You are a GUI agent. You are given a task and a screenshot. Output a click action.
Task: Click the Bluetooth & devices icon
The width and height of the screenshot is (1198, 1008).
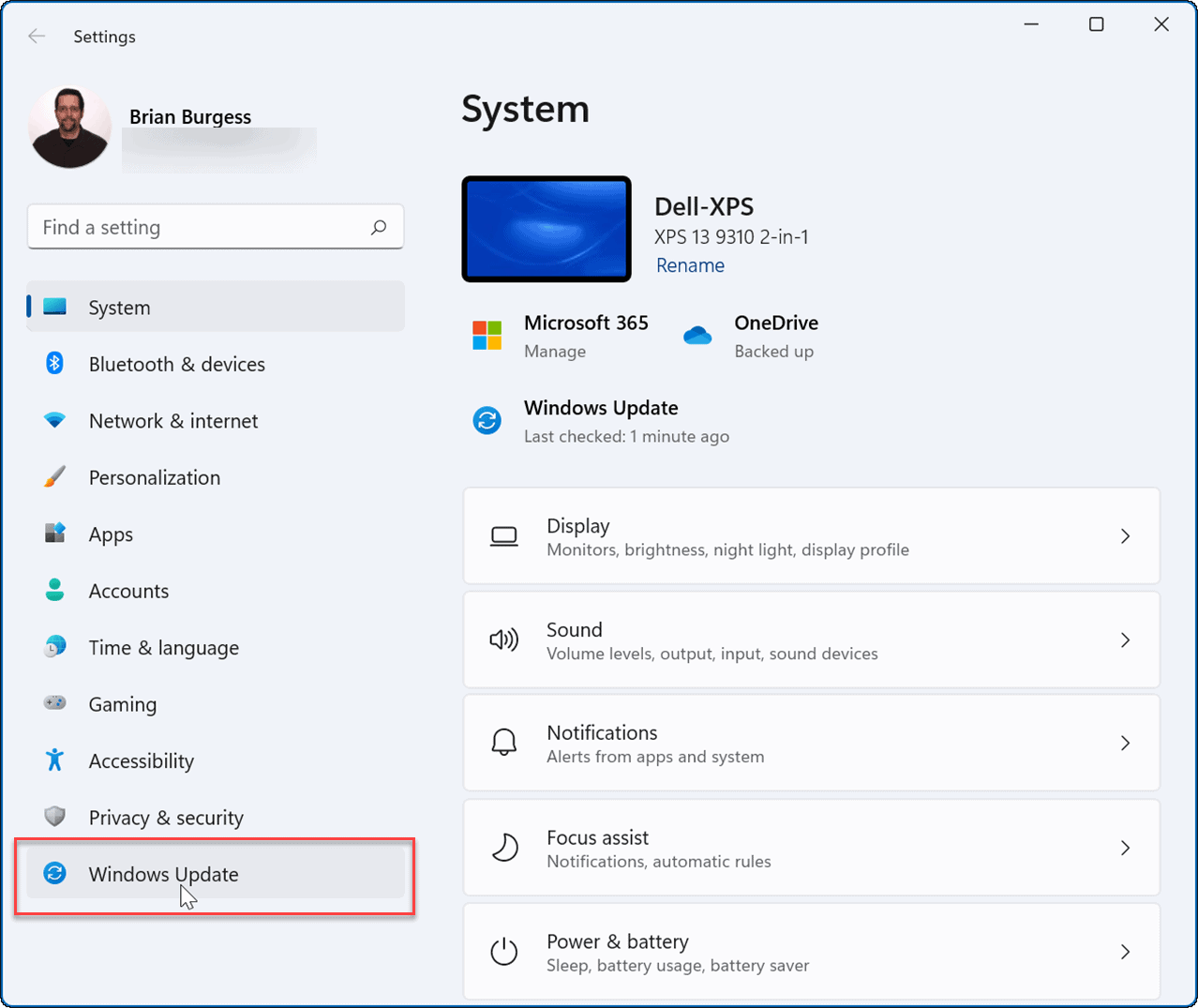point(54,364)
